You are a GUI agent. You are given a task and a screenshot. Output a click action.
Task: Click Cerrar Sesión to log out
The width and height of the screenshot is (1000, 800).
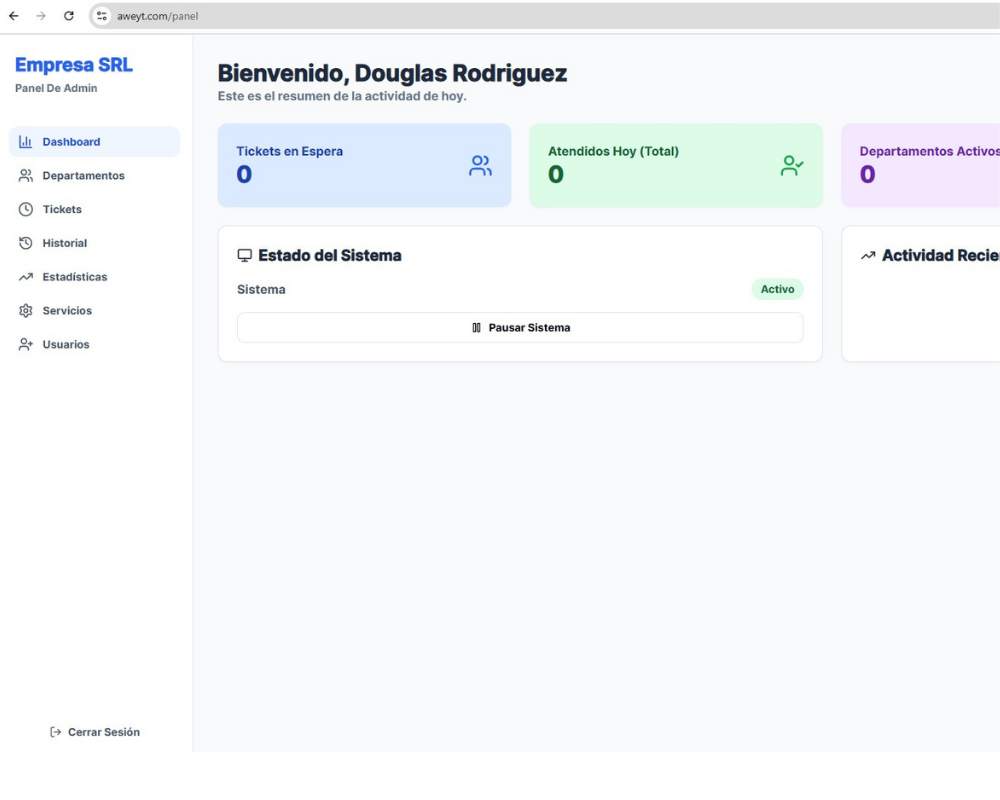coord(95,732)
